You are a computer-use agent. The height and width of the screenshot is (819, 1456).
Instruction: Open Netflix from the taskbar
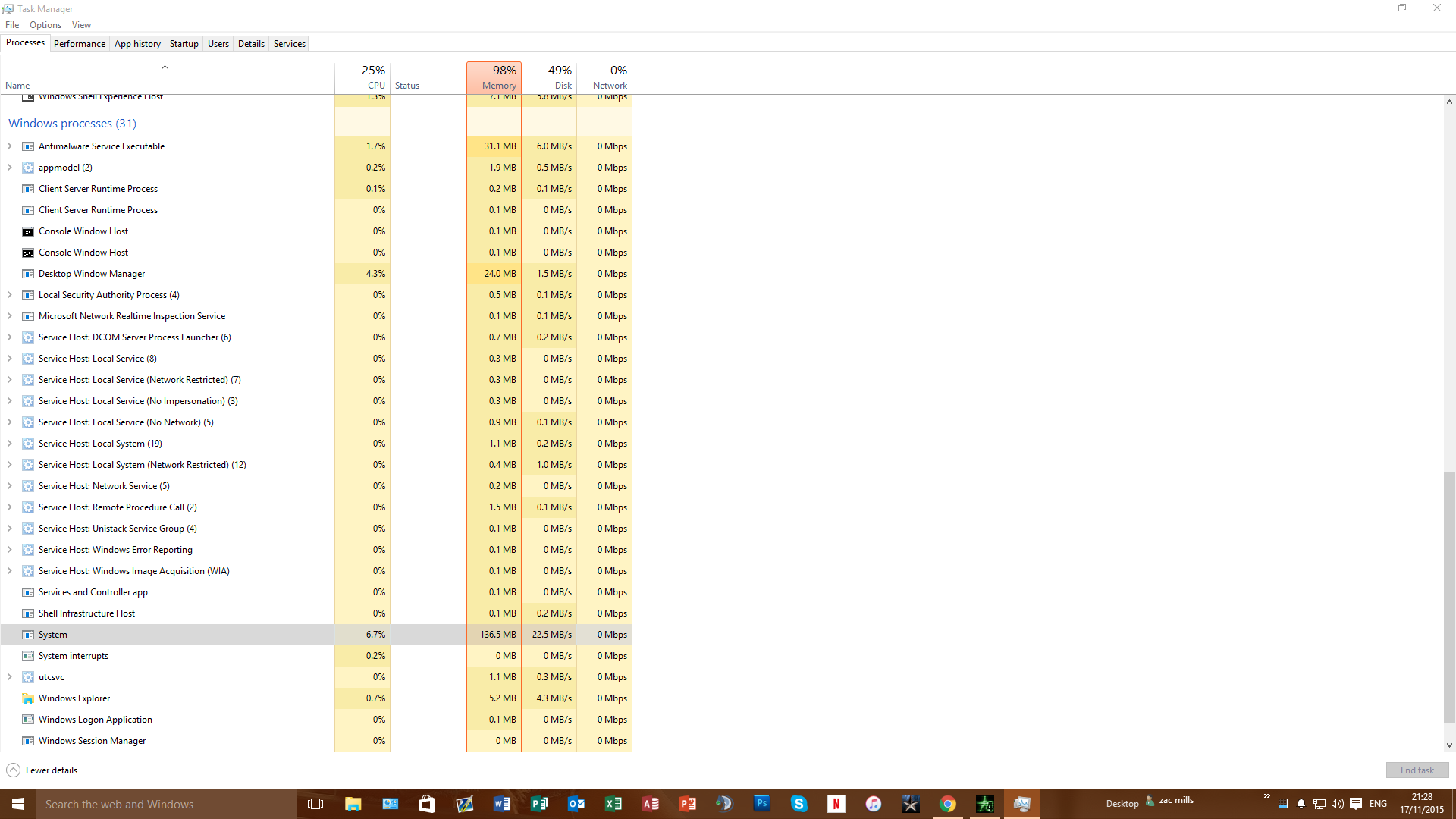tap(836, 804)
